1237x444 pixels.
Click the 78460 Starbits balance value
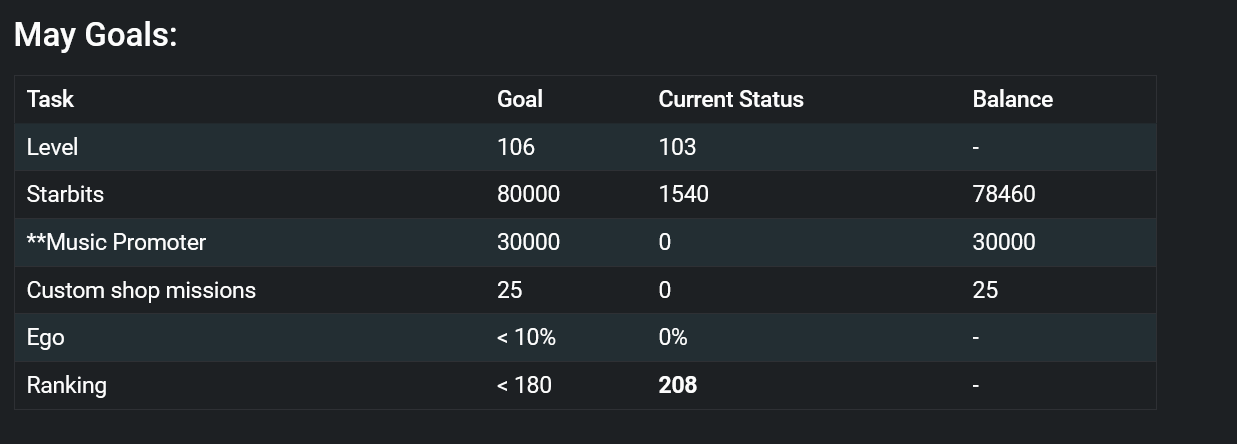1004,194
